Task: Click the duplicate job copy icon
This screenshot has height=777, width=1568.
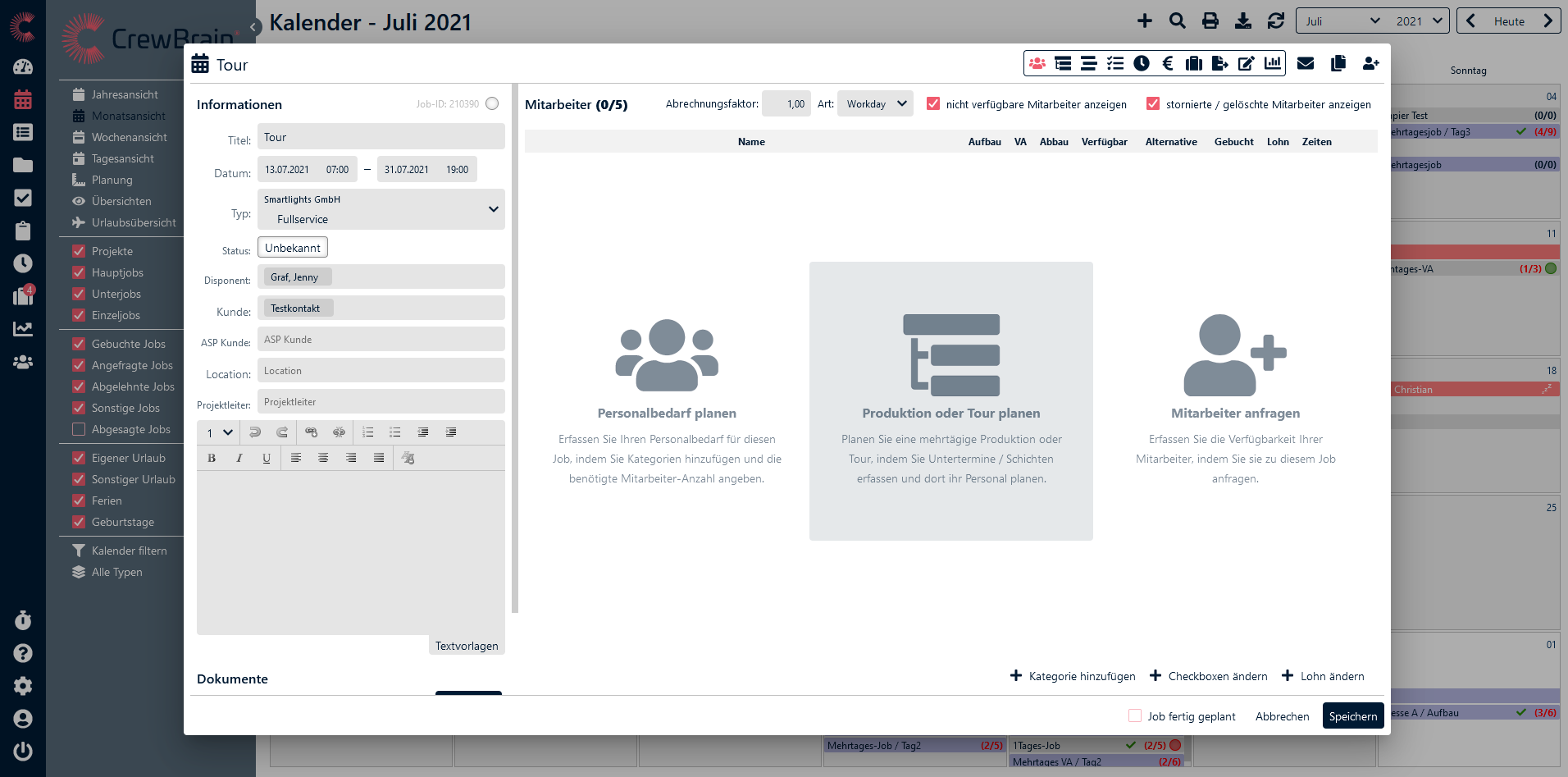Action: [1338, 63]
